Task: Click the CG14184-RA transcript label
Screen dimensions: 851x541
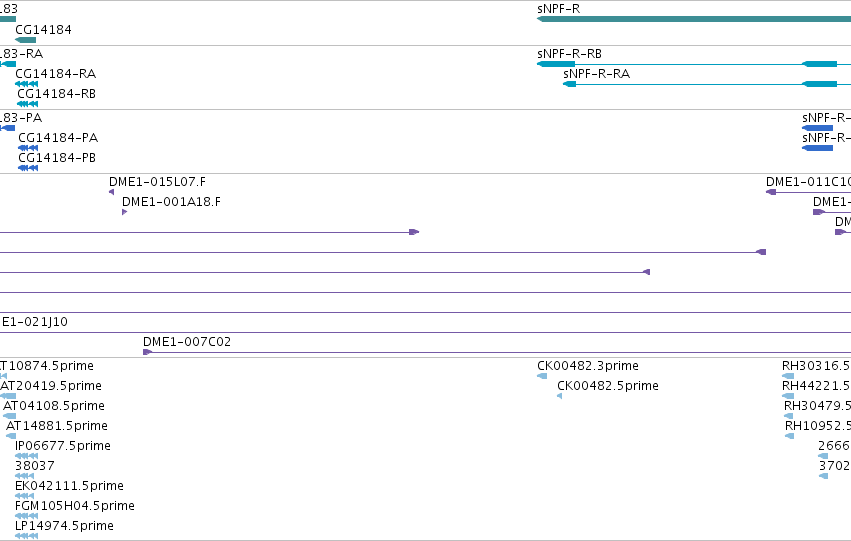Action: (55, 74)
